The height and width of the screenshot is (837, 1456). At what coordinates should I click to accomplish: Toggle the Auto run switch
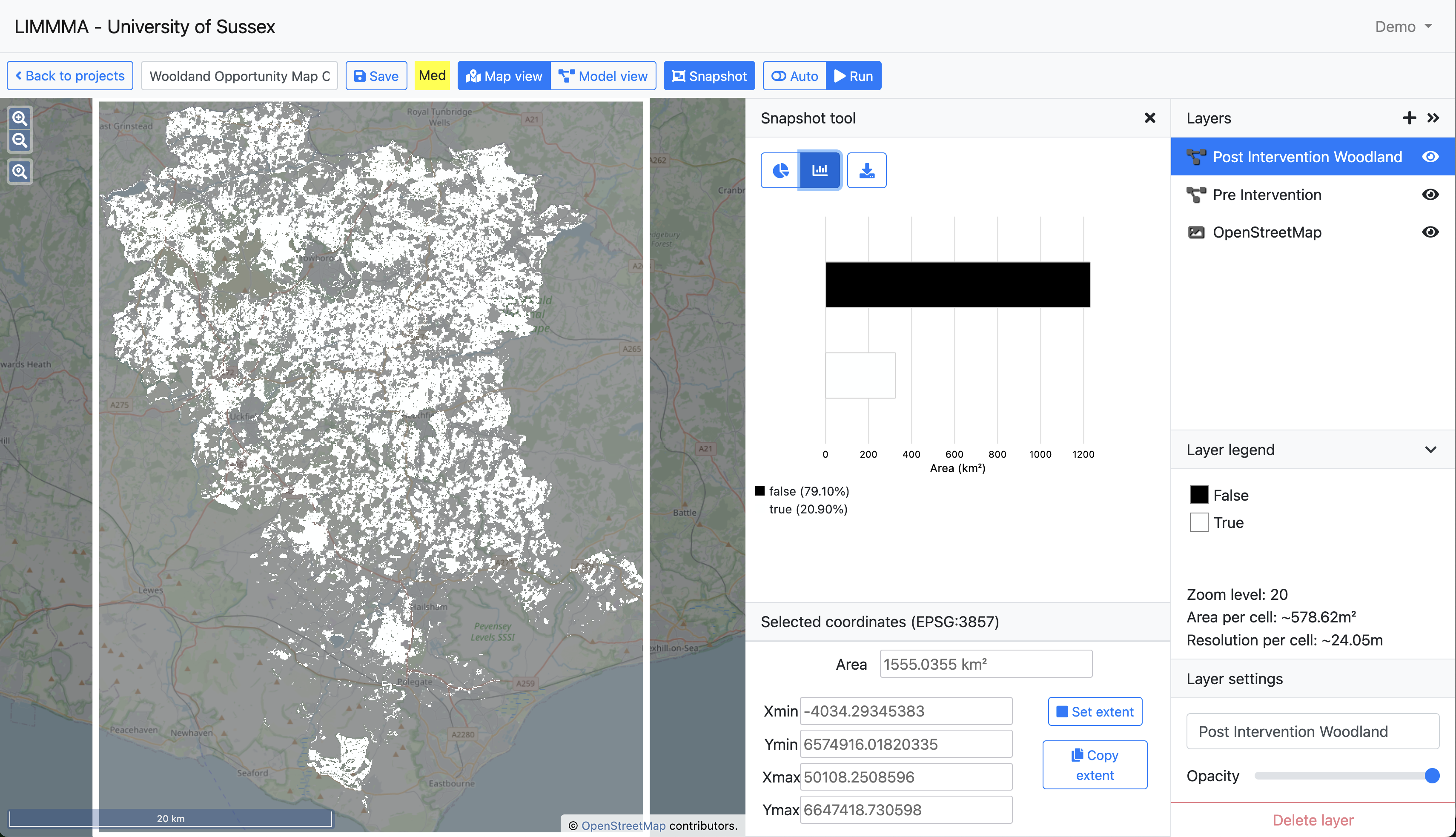click(794, 76)
